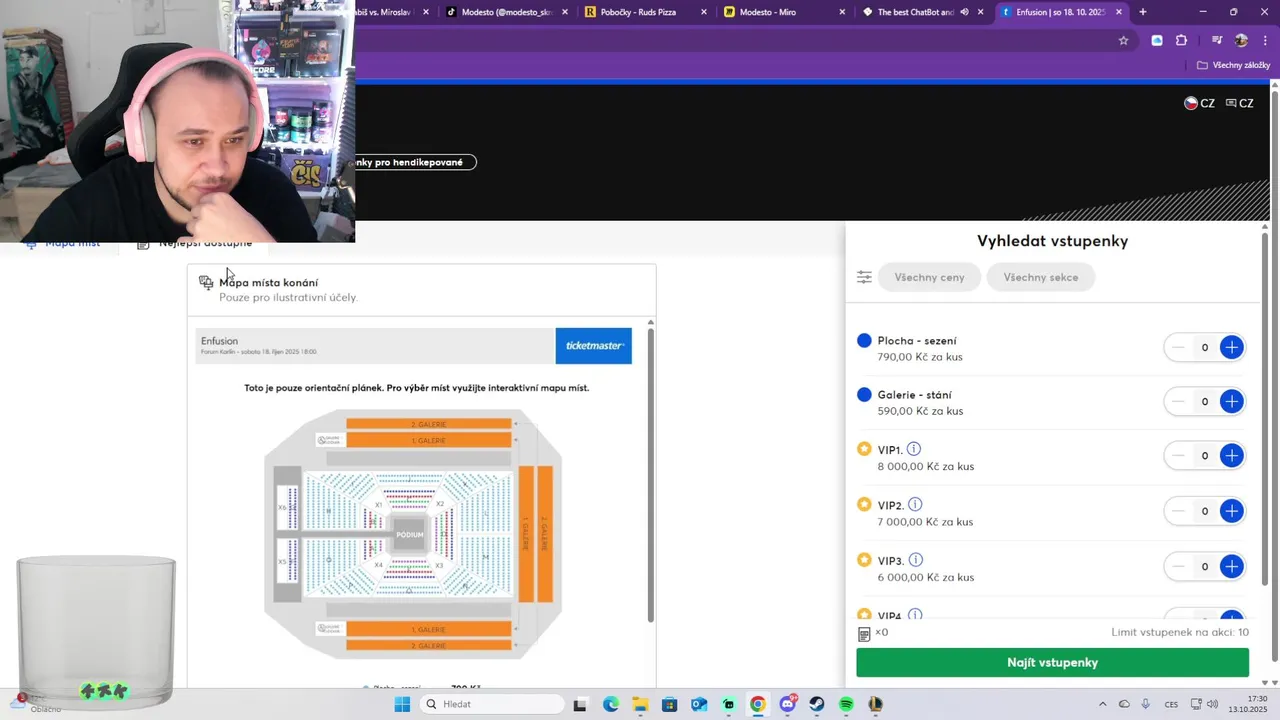This screenshot has height=720, width=1280.
Task: Mute the best ChatBot tab audio icon
Action: [x=964, y=12]
